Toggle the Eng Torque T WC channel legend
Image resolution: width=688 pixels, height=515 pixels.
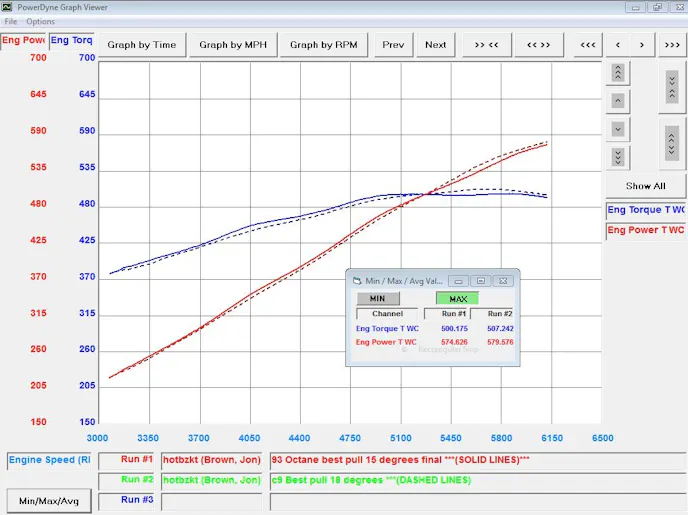coord(646,210)
